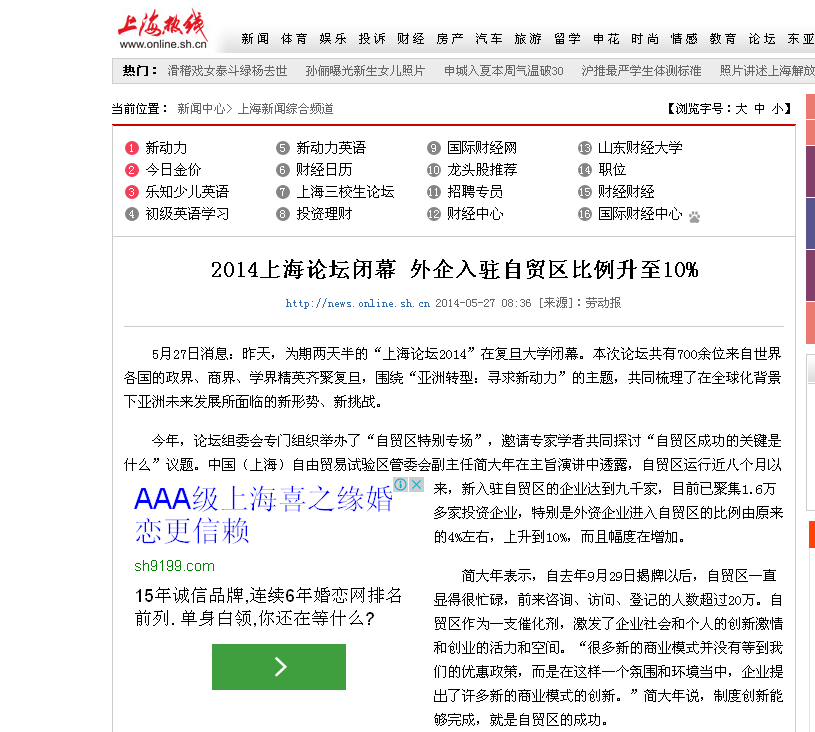Click the ad description starting 15年诚信品牌
Screen dimensions: 815x732
[x=268, y=607]
